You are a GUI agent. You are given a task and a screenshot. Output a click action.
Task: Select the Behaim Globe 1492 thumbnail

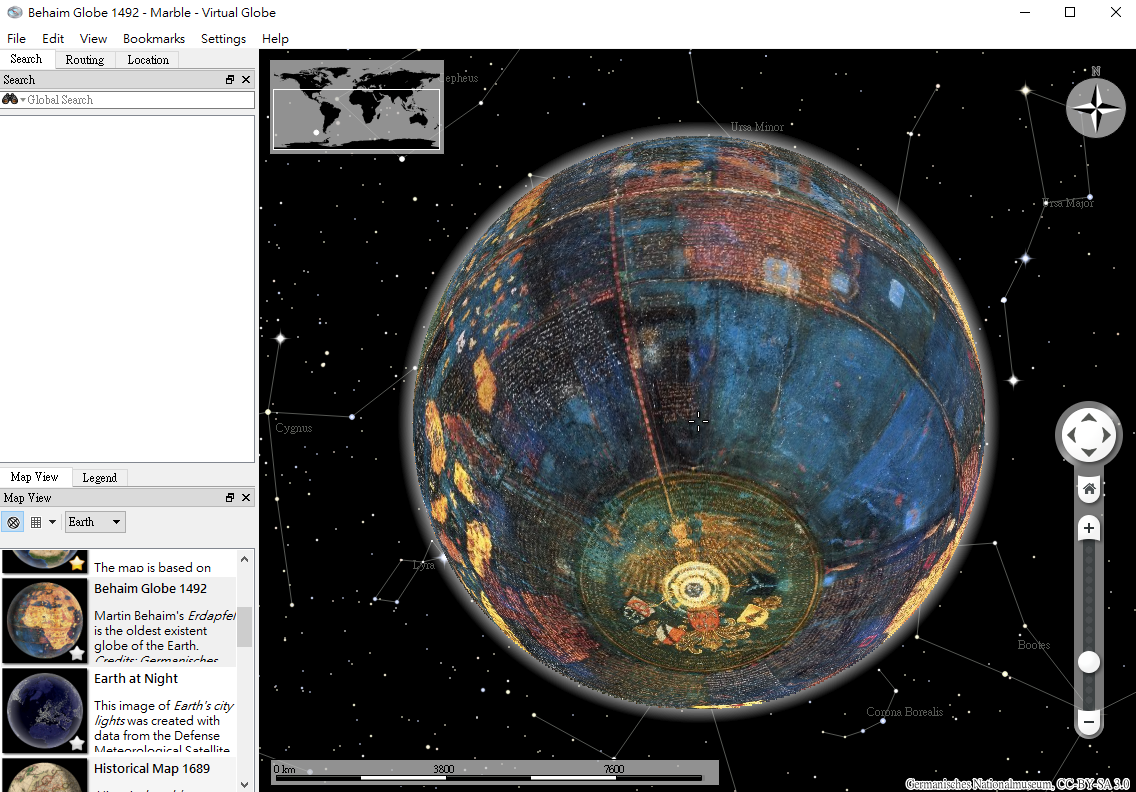tap(44, 621)
